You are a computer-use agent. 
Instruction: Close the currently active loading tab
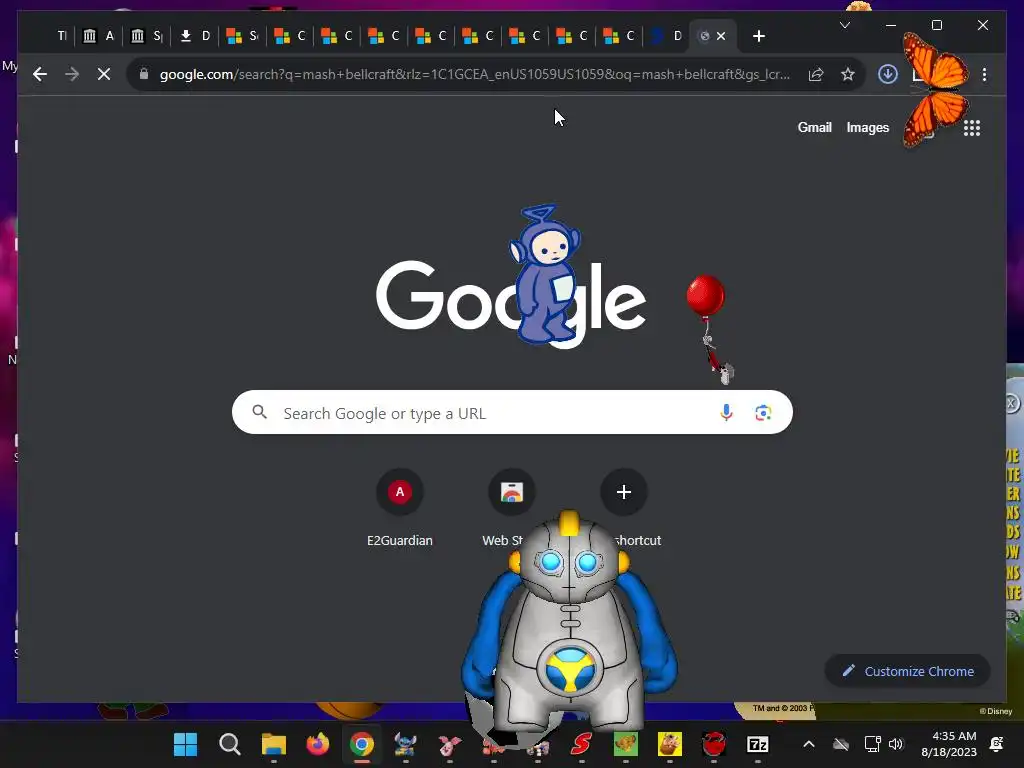tap(721, 36)
